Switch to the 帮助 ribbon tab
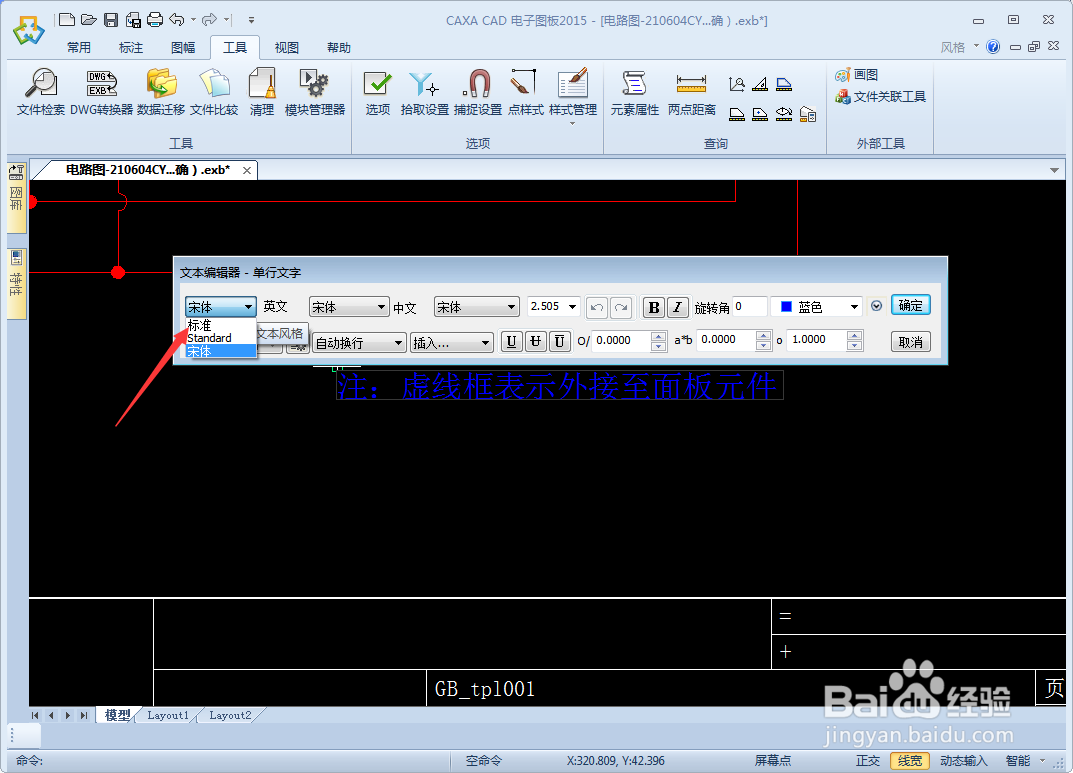 [x=339, y=47]
